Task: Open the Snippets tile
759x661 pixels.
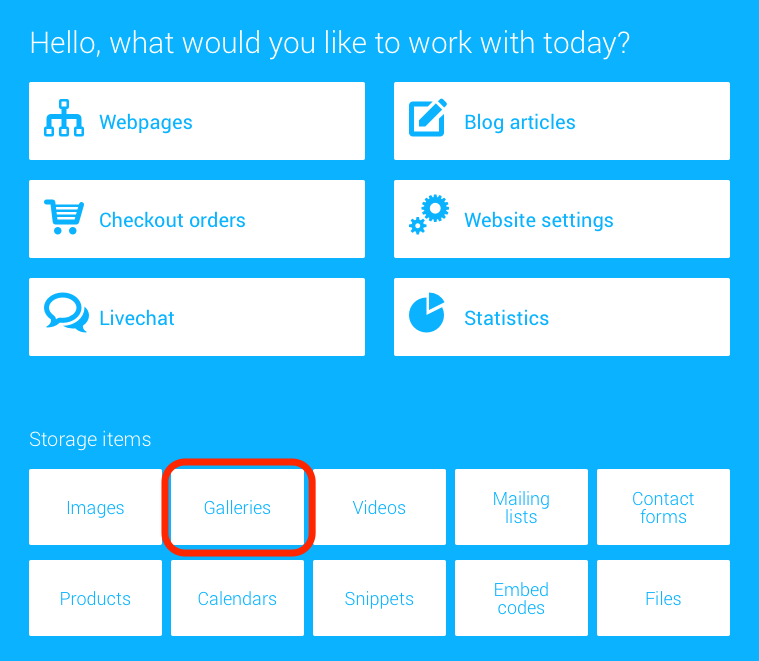Action: coord(379,598)
